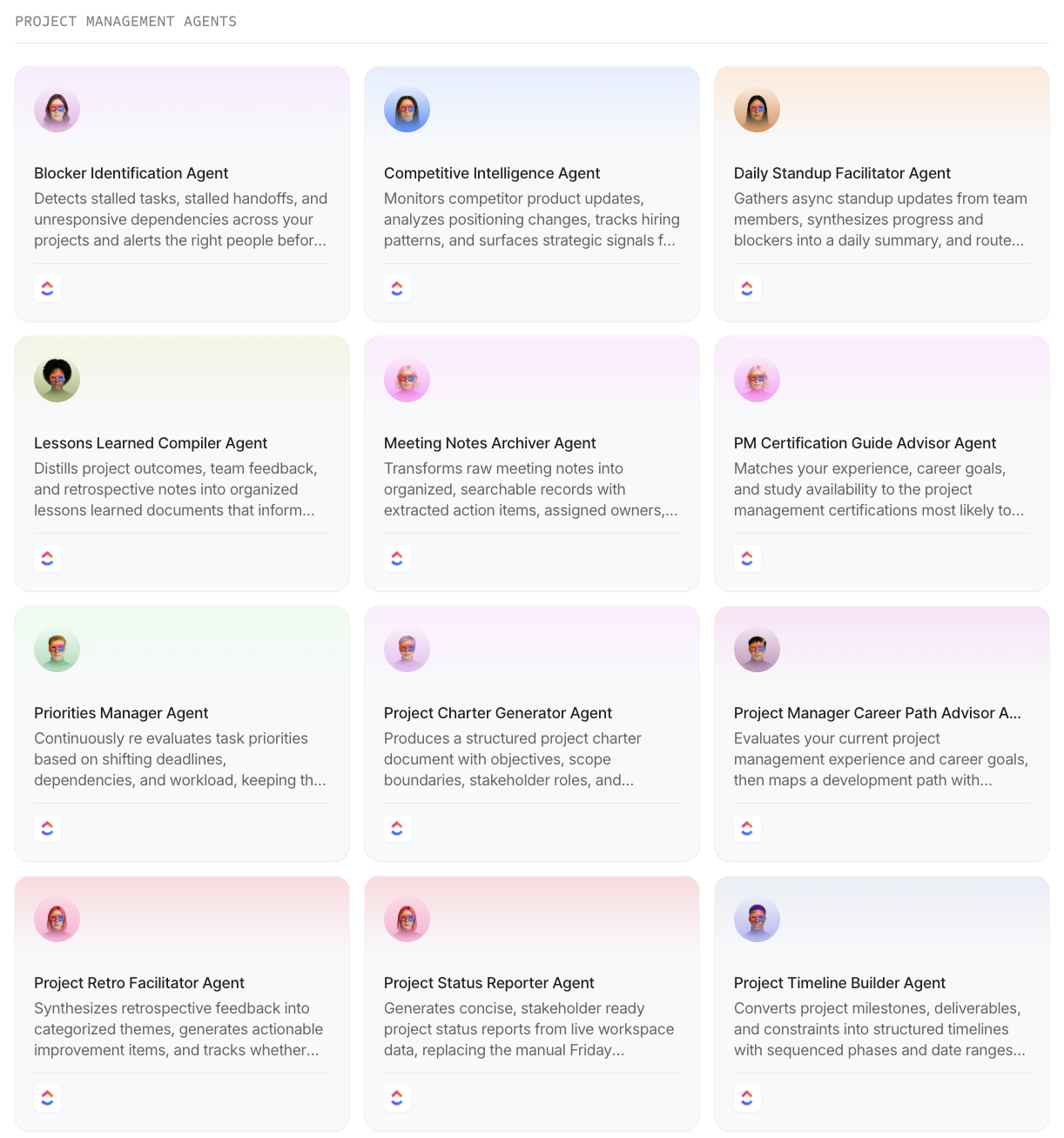Screen dimensions: 1064x1138
Task: Click the avatar on the PM Certification Guide Advisor card
Action: pyautogui.click(x=757, y=379)
